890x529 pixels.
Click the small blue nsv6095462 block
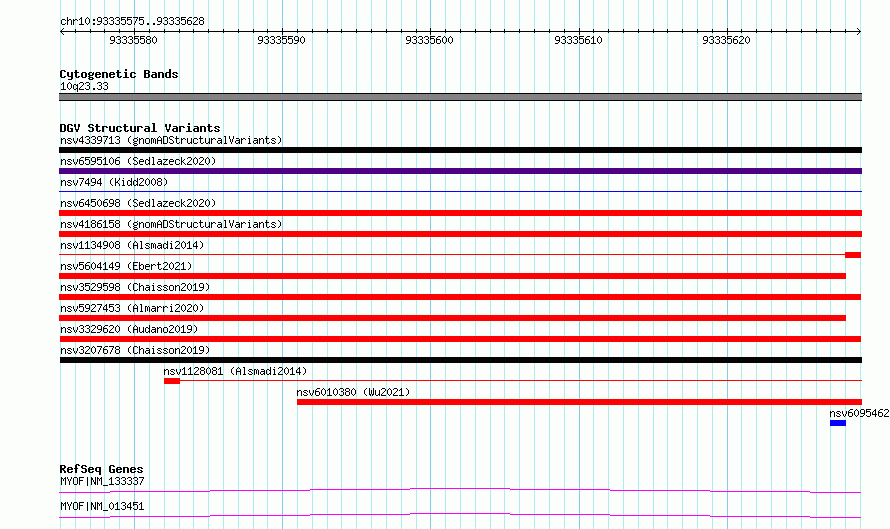(x=838, y=423)
